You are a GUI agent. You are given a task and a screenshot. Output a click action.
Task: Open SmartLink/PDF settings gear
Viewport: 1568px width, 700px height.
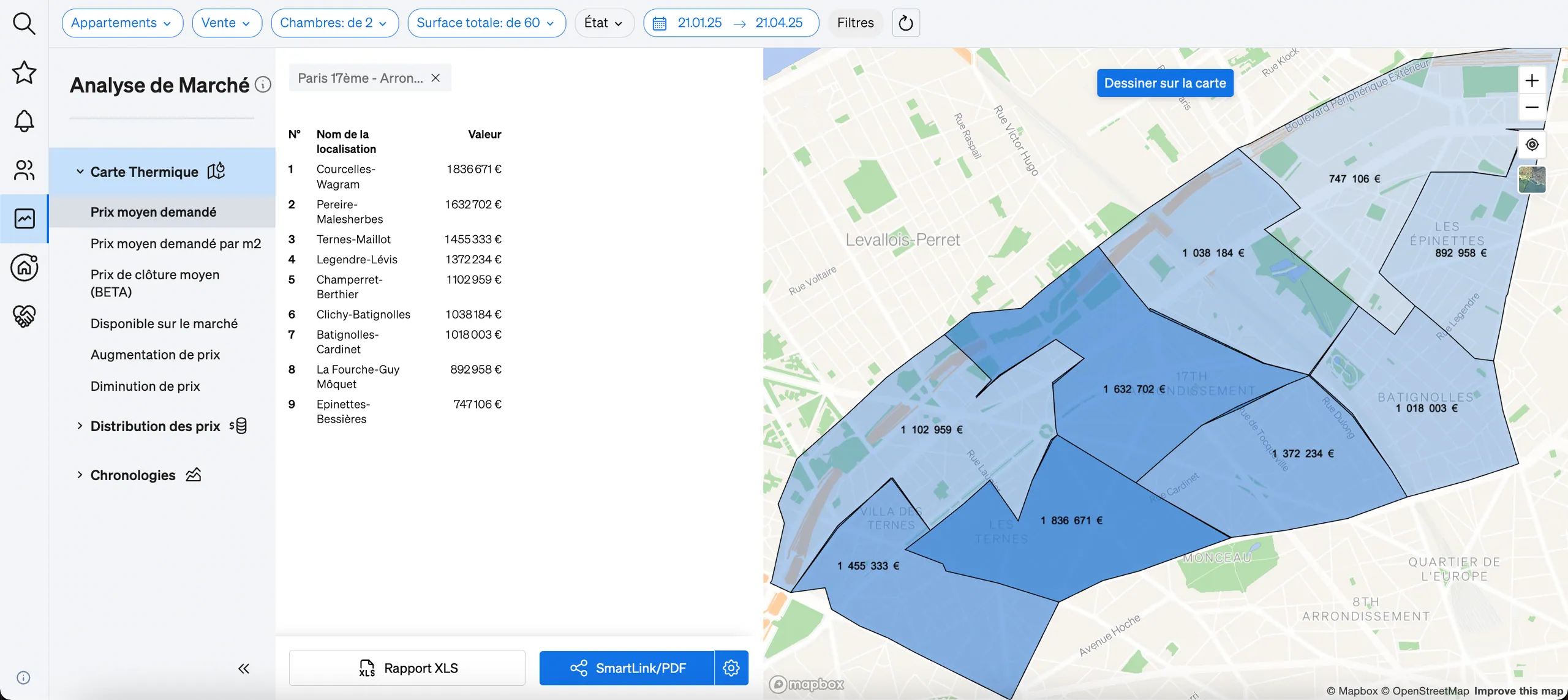pos(731,668)
